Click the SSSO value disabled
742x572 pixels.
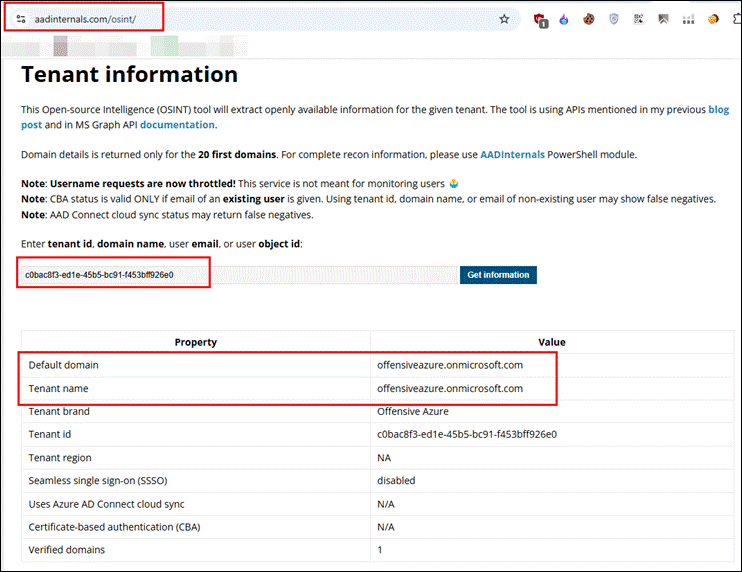coord(396,481)
